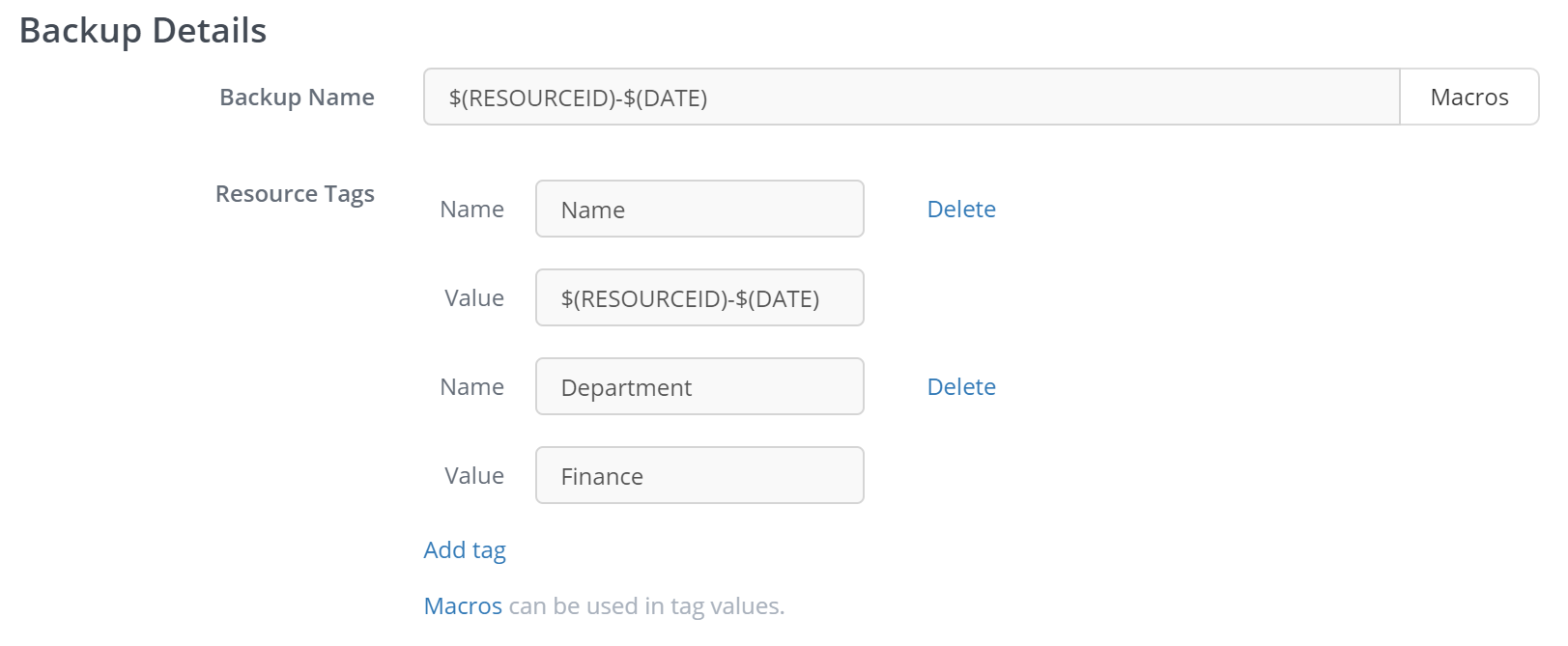The image size is (1568, 646).
Task: Click the Value field containing $(RESOURCEID)-$(DATE)
Action: point(698,297)
